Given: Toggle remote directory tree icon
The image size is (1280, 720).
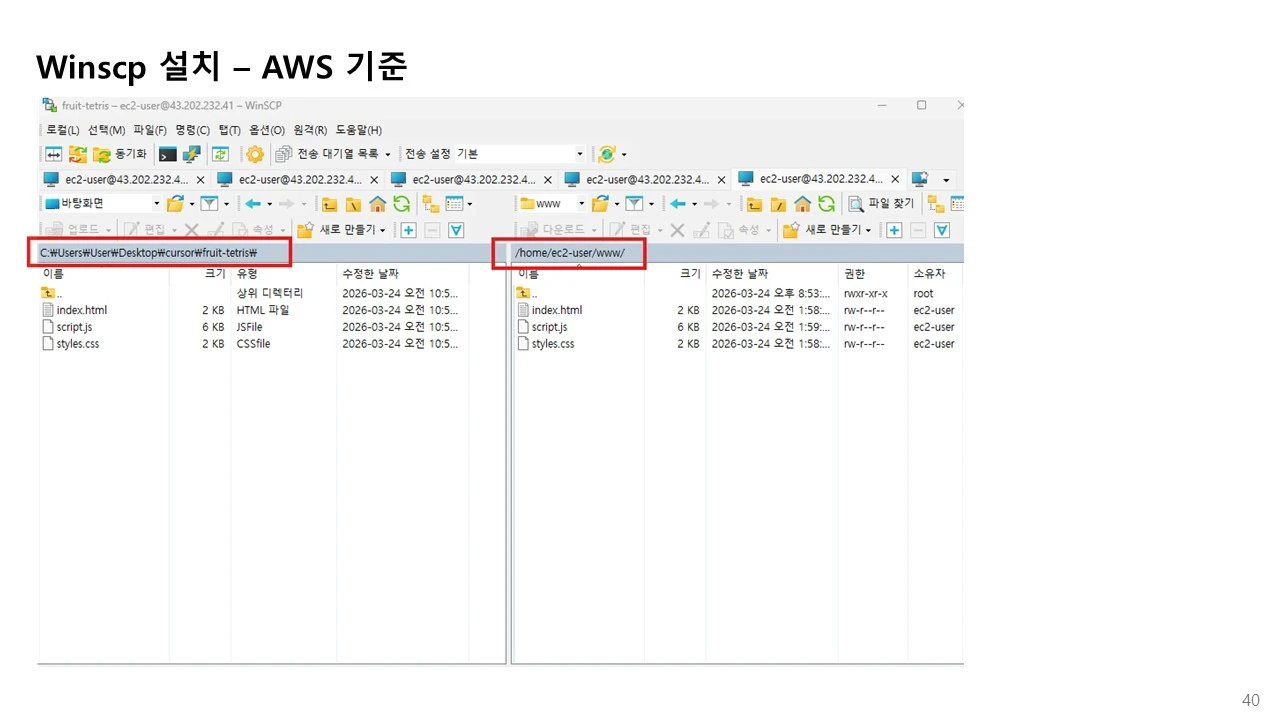Looking at the screenshot, I should [936, 204].
